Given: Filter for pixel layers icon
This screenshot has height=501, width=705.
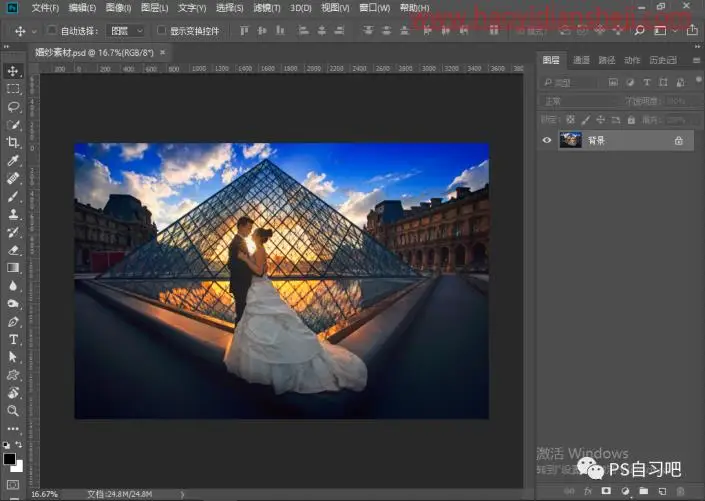Looking at the screenshot, I should point(613,82).
